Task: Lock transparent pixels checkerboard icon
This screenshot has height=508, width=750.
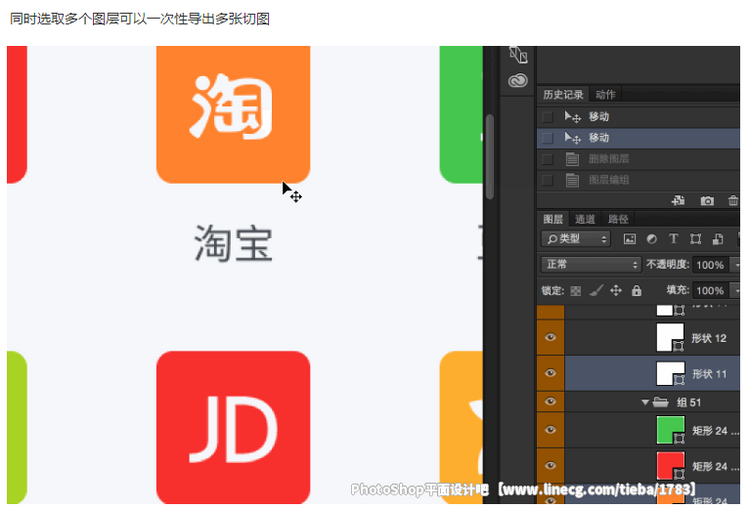Action: coord(576,290)
